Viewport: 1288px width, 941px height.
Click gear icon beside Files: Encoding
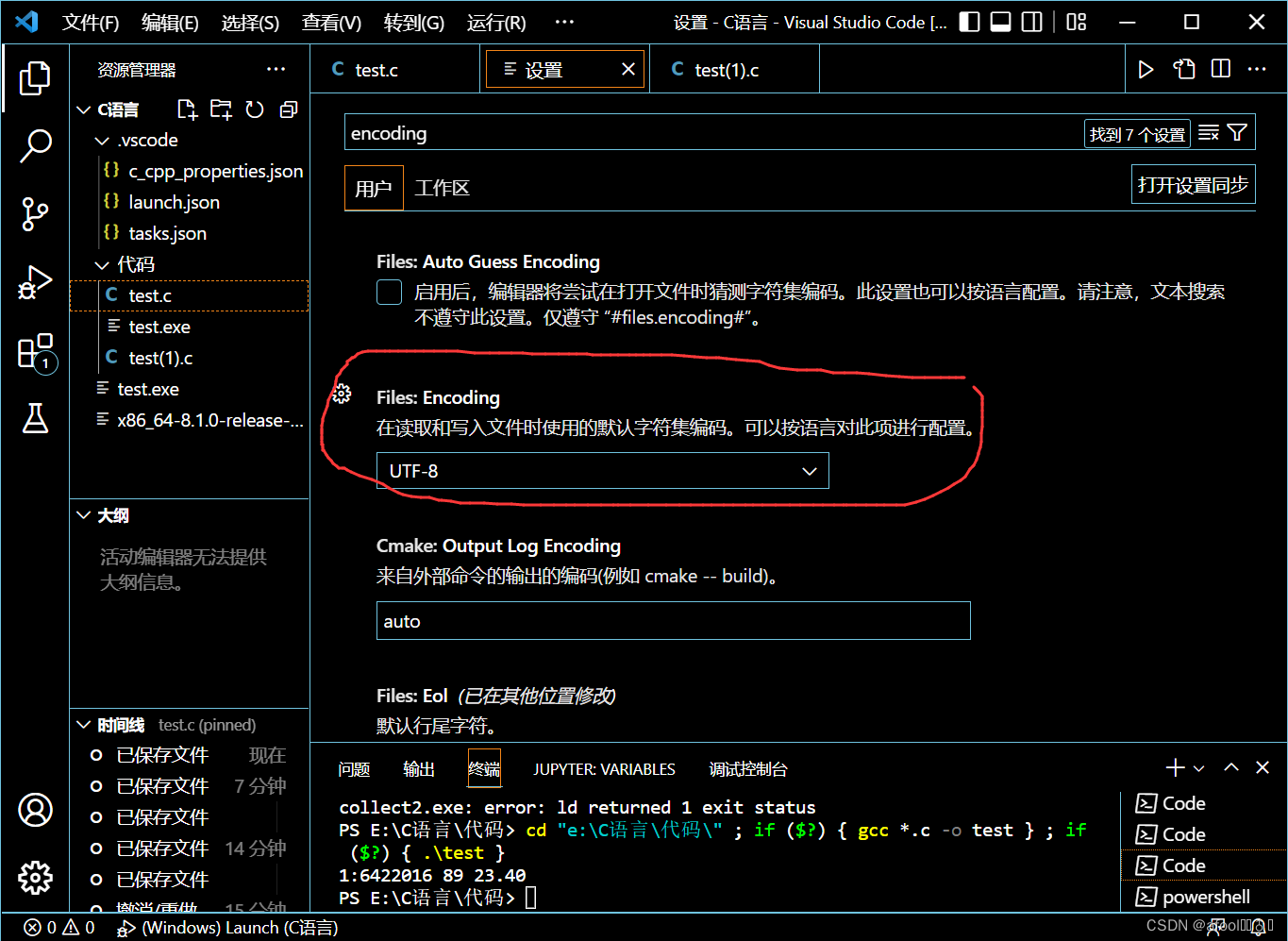click(342, 394)
